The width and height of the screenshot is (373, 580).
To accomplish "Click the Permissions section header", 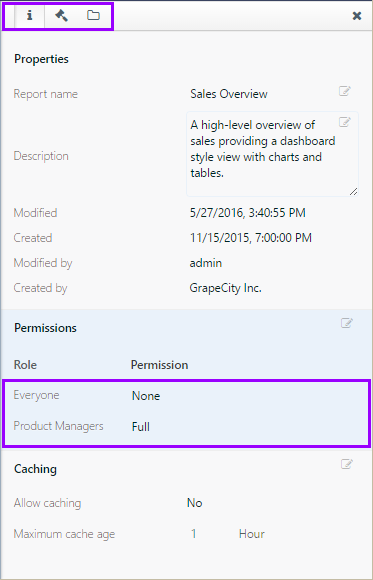I will 45,328.
